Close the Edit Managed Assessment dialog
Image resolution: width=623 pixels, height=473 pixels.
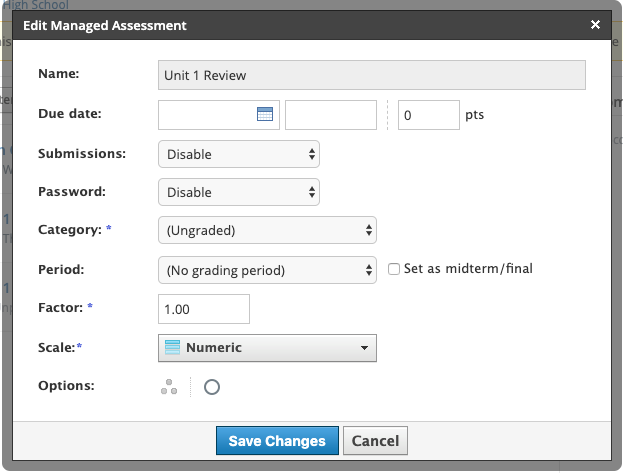point(596,25)
